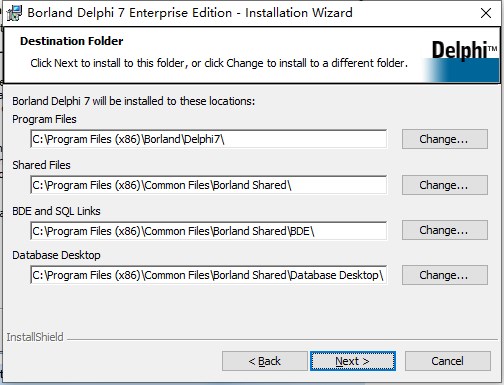This screenshot has height=385, width=504.
Task: Click the wizard title bar text
Action: (x=190, y=13)
